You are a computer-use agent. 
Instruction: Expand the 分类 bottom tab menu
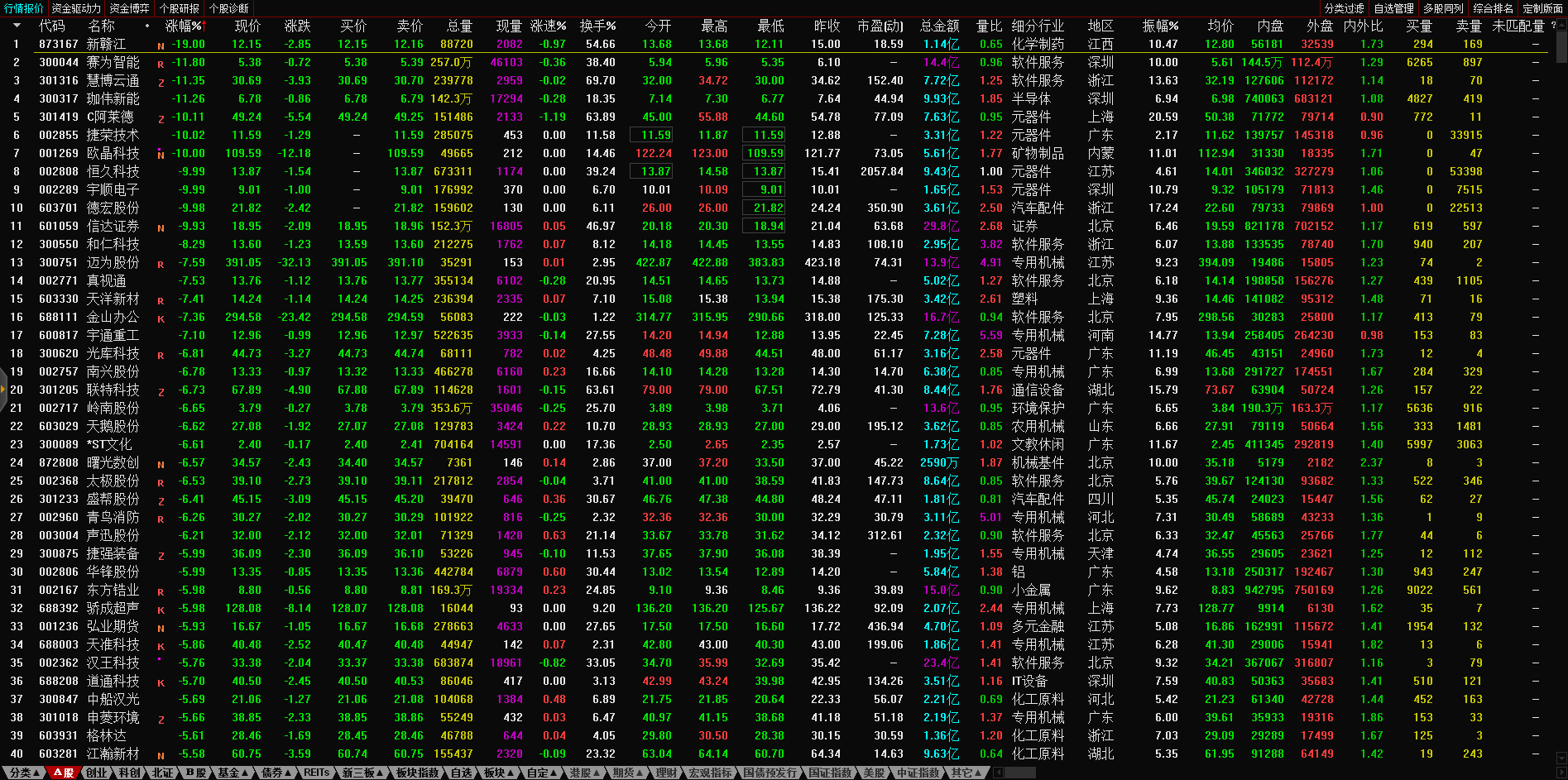23,773
